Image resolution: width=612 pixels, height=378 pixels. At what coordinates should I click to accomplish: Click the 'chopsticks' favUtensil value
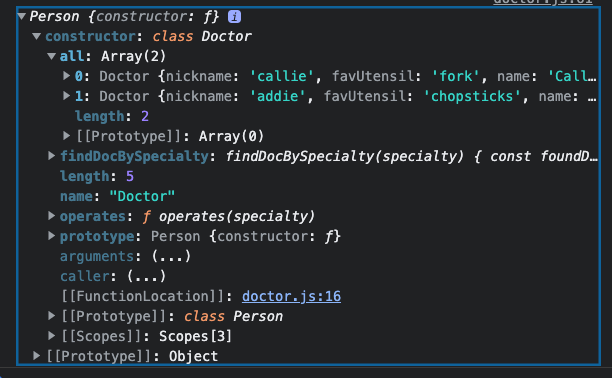point(472,96)
